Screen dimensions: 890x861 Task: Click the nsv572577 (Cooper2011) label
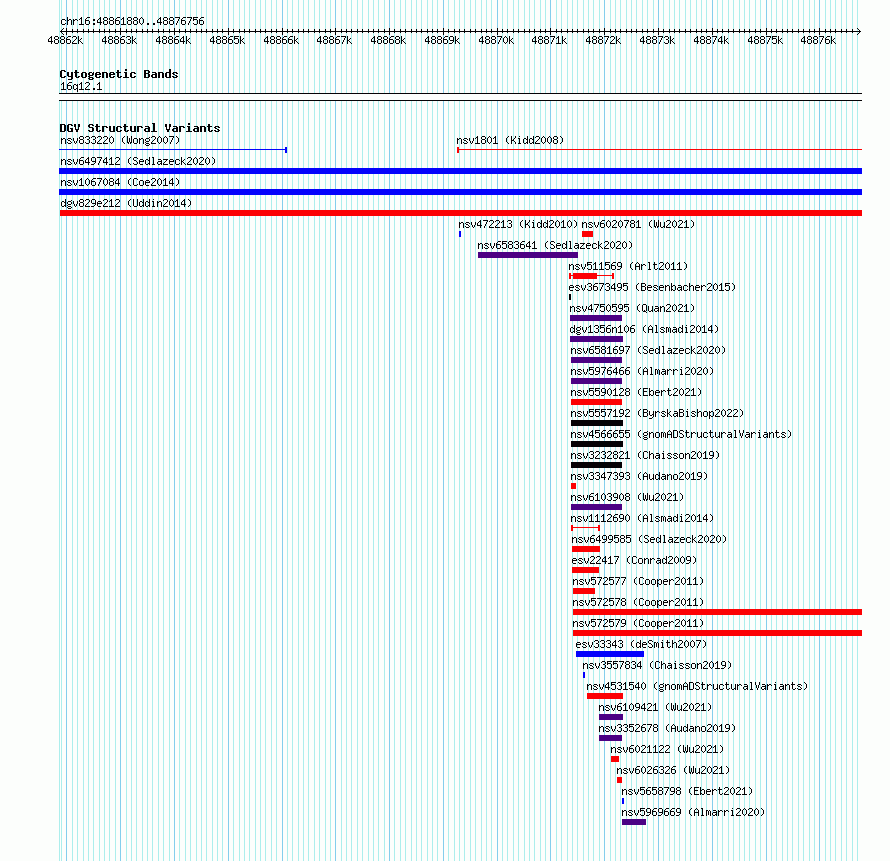[x=638, y=581]
